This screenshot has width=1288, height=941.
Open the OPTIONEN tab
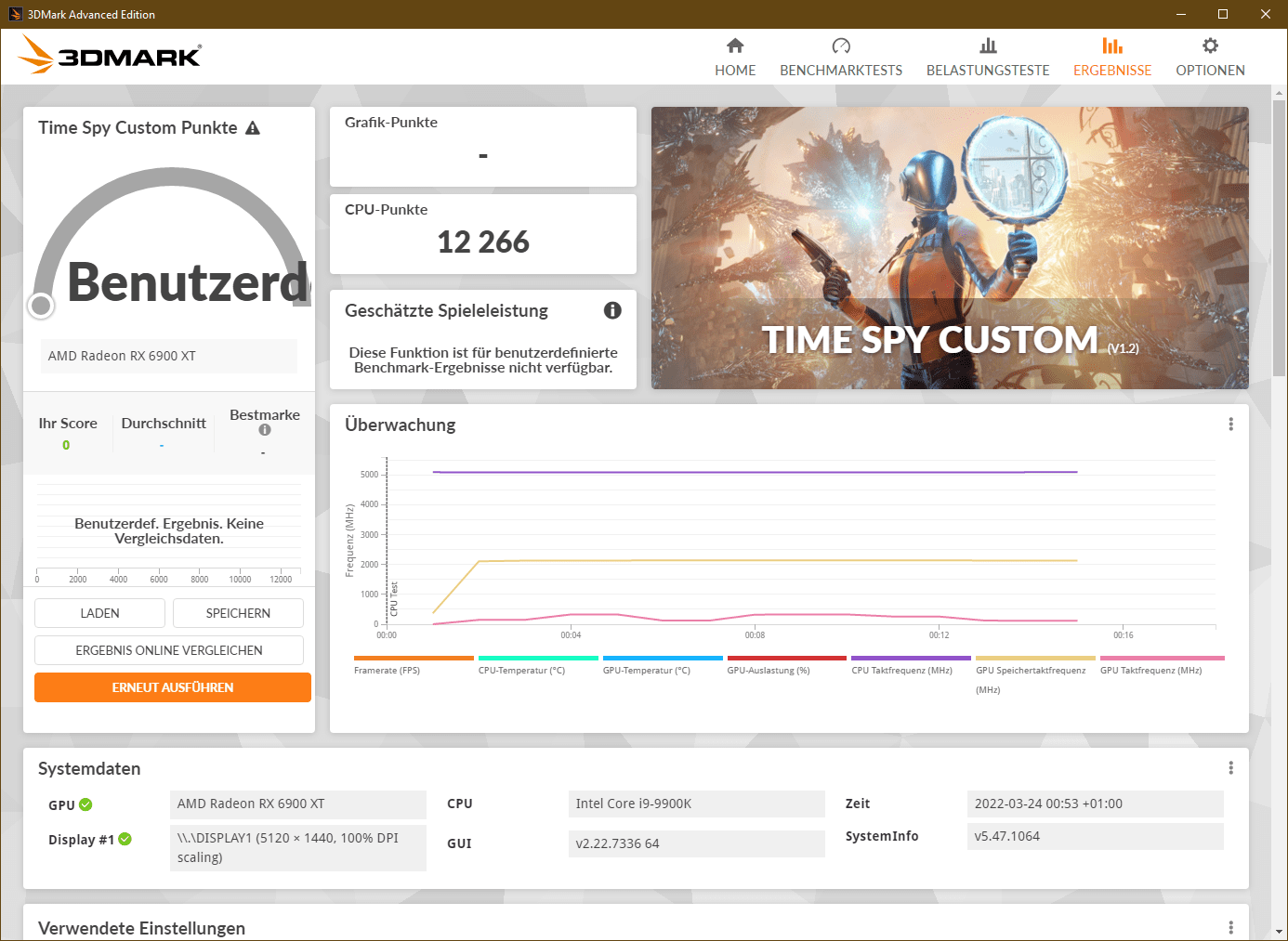[x=1210, y=58]
